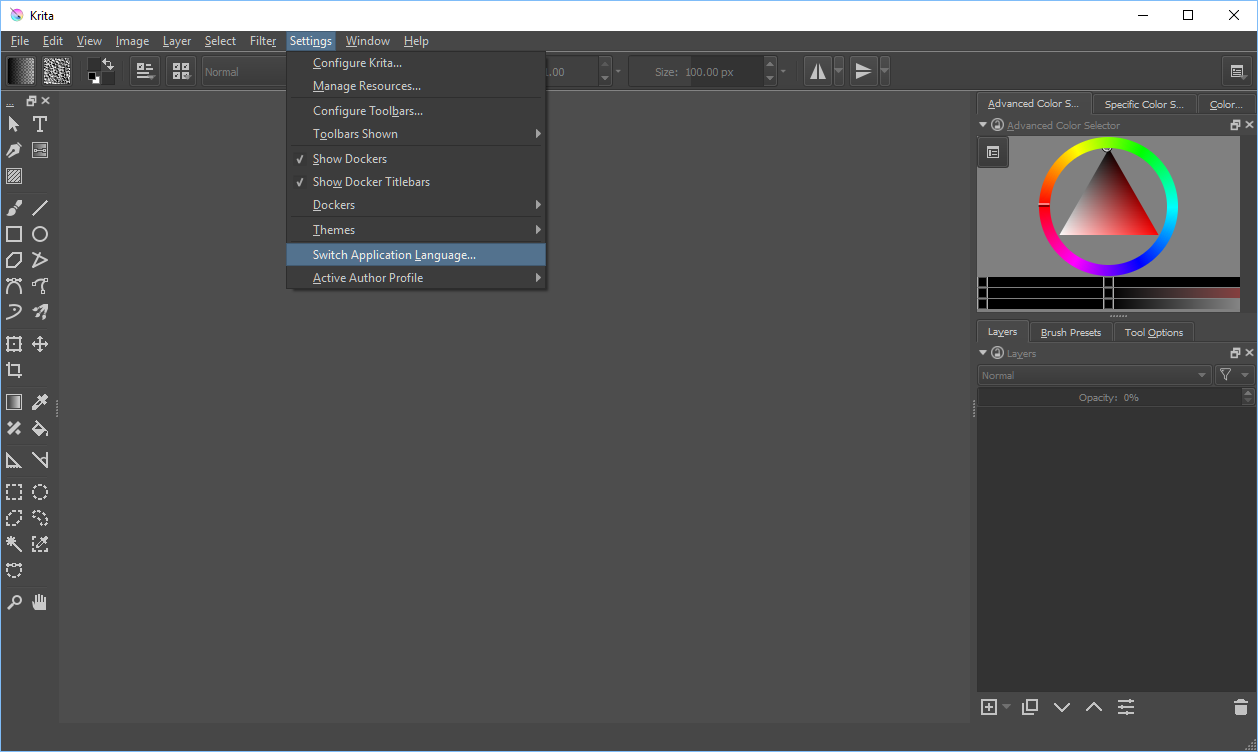The width and height of the screenshot is (1258, 752).
Task: Open the Window menu
Action: click(367, 41)
